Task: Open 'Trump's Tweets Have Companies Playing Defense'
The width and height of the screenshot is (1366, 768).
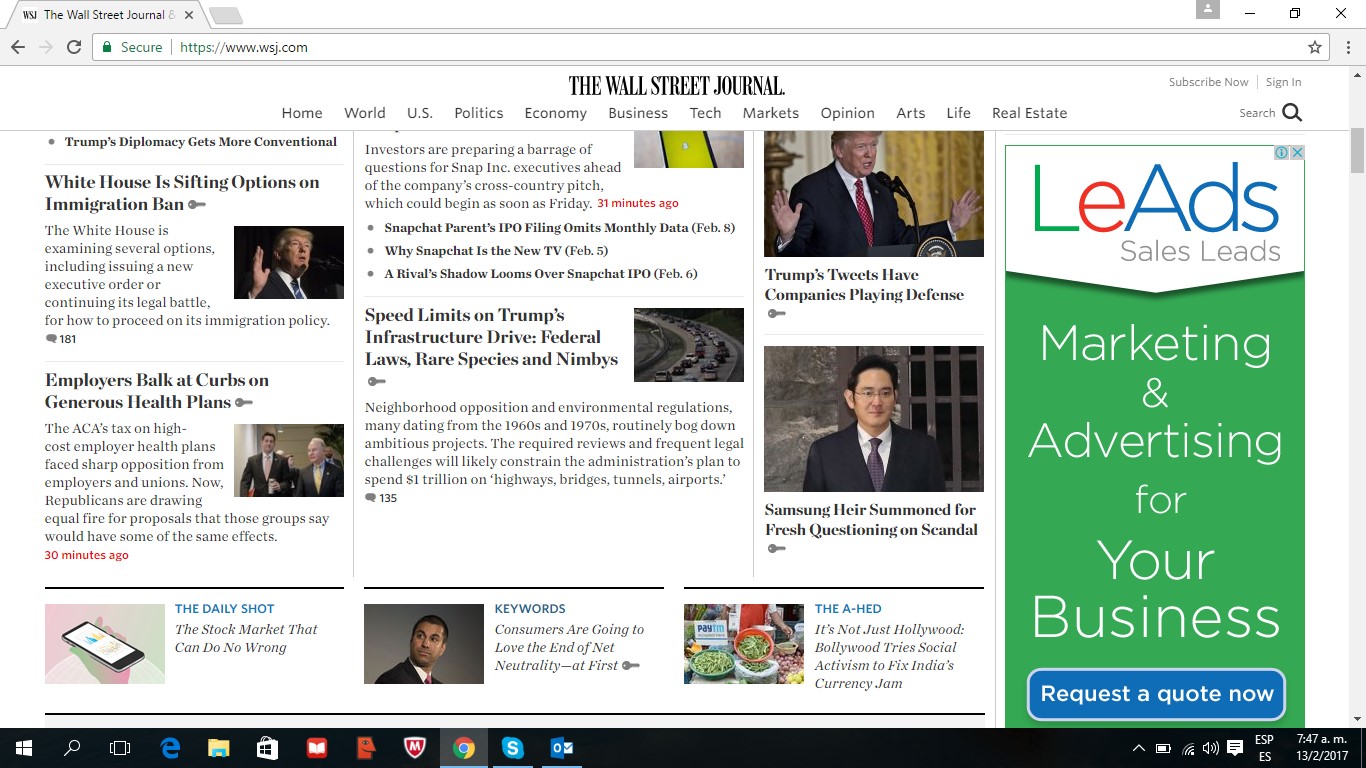Action: pos(864,285)
